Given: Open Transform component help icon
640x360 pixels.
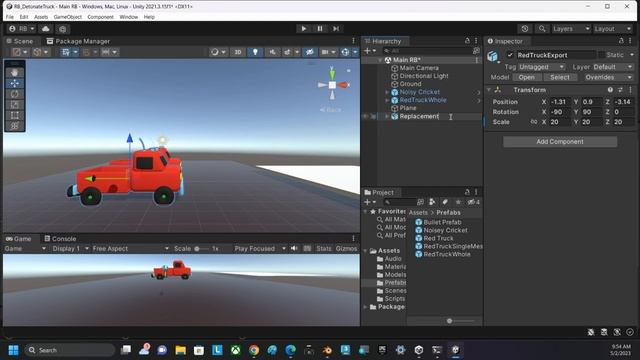Looking at the screenshot, I should 610,90.
